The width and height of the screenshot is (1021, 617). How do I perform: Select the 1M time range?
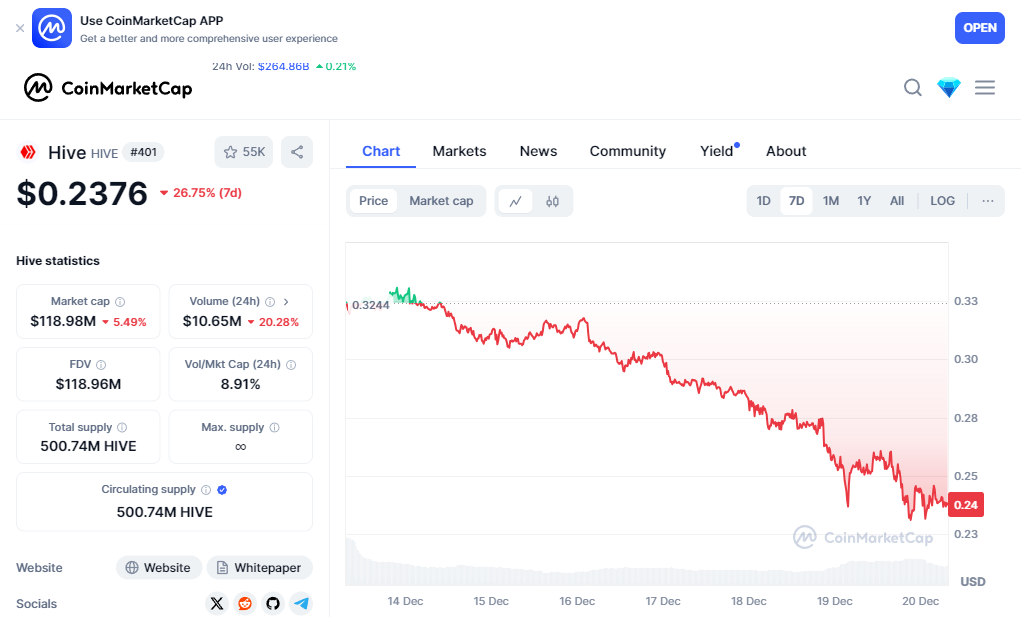point(830,201)
